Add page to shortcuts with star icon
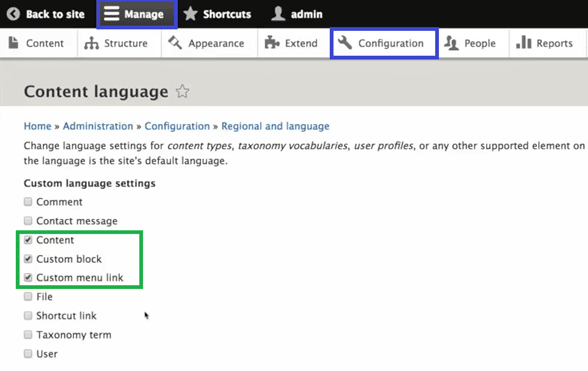The height and width of the screenshot is (371, 588). coord(183,91)
